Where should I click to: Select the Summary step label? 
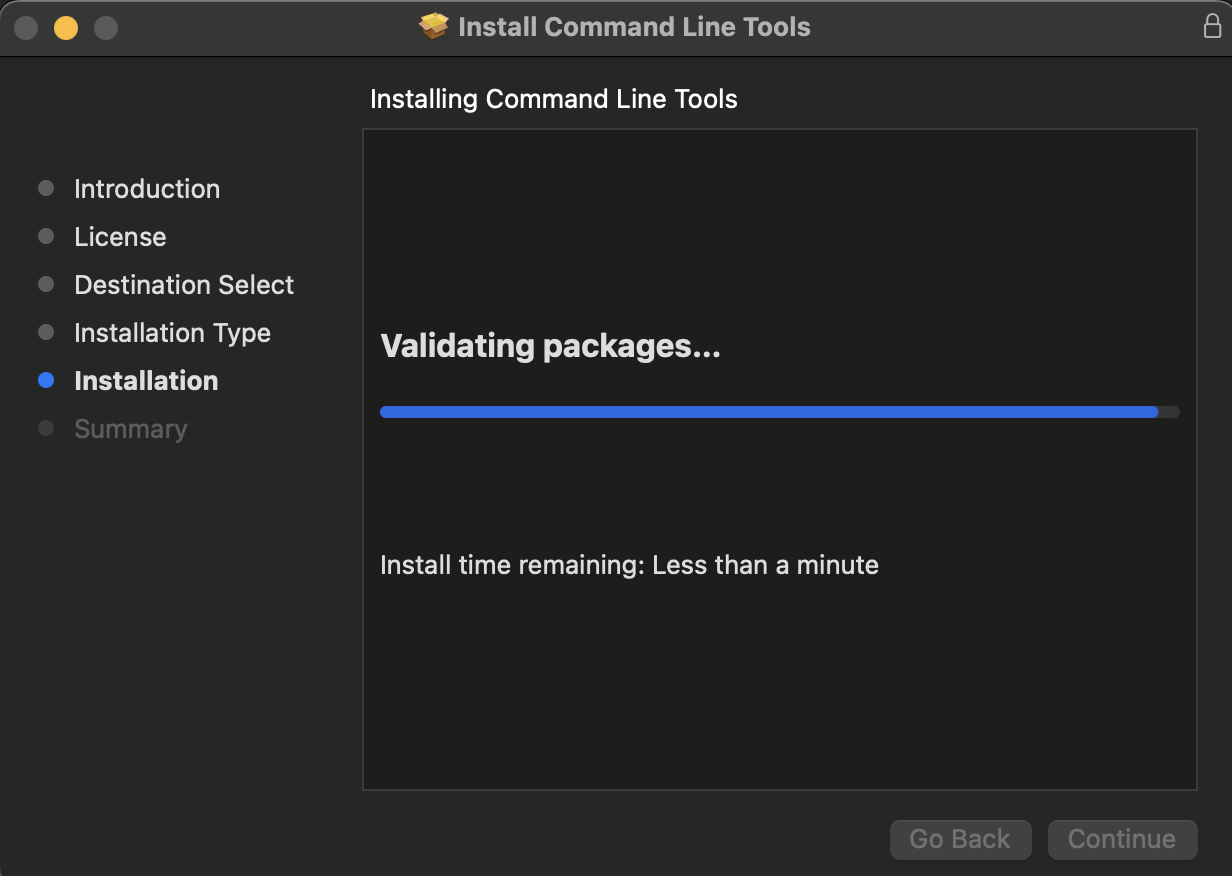coord(131,429)
